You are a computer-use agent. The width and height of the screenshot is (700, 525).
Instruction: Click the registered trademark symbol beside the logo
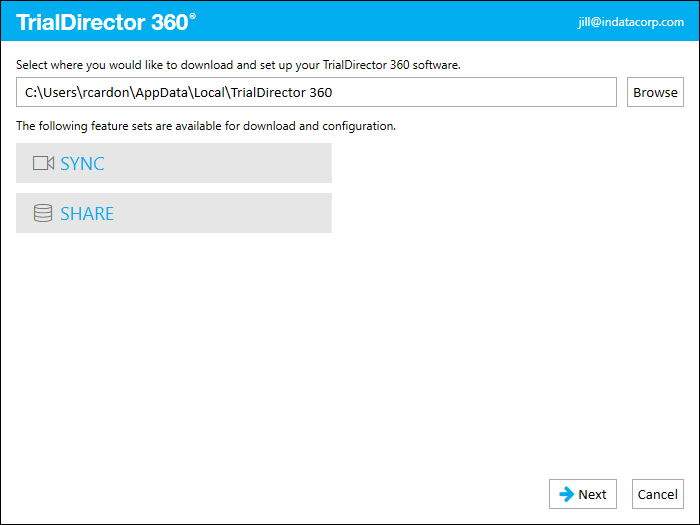point(192,16)
